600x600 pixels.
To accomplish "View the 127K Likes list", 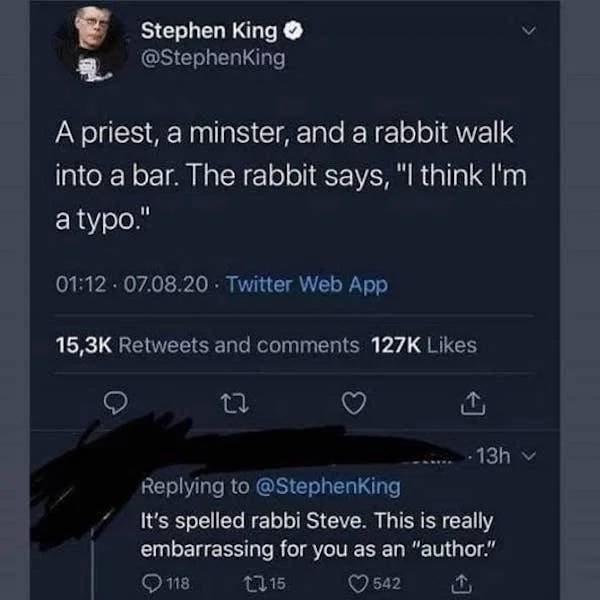I will coord(423,345).
